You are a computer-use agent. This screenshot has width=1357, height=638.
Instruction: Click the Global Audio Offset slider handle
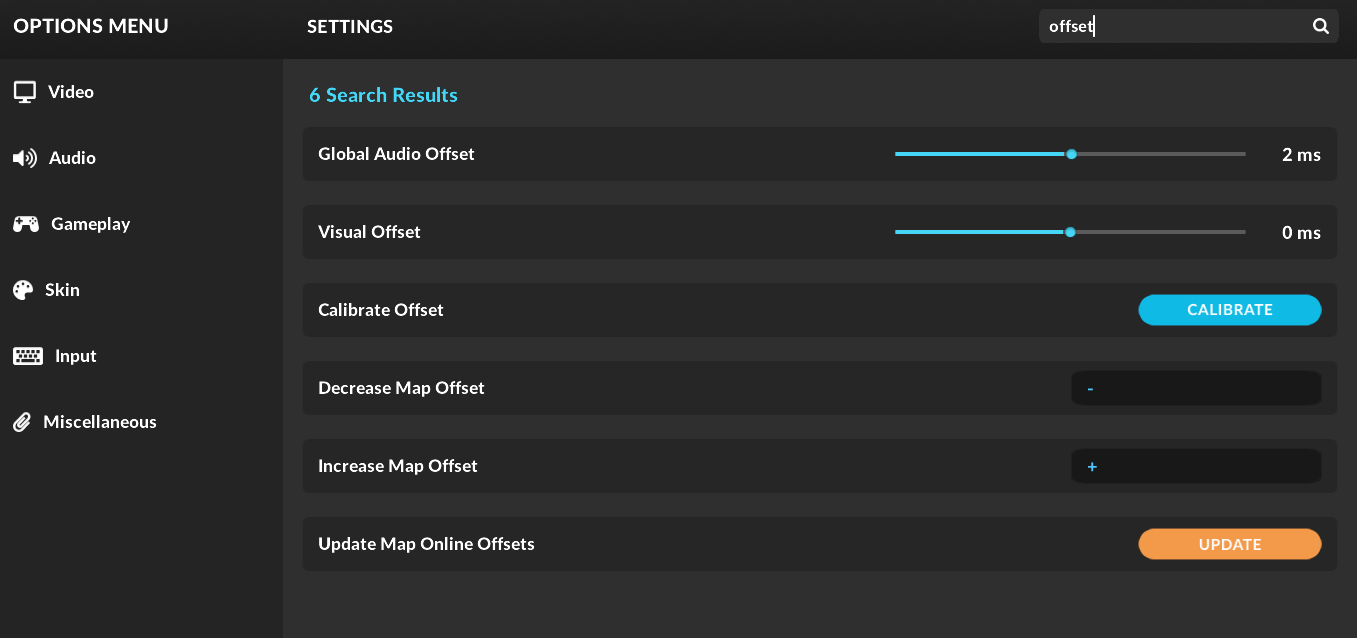pyautogui.click(x=1071, y=154)
